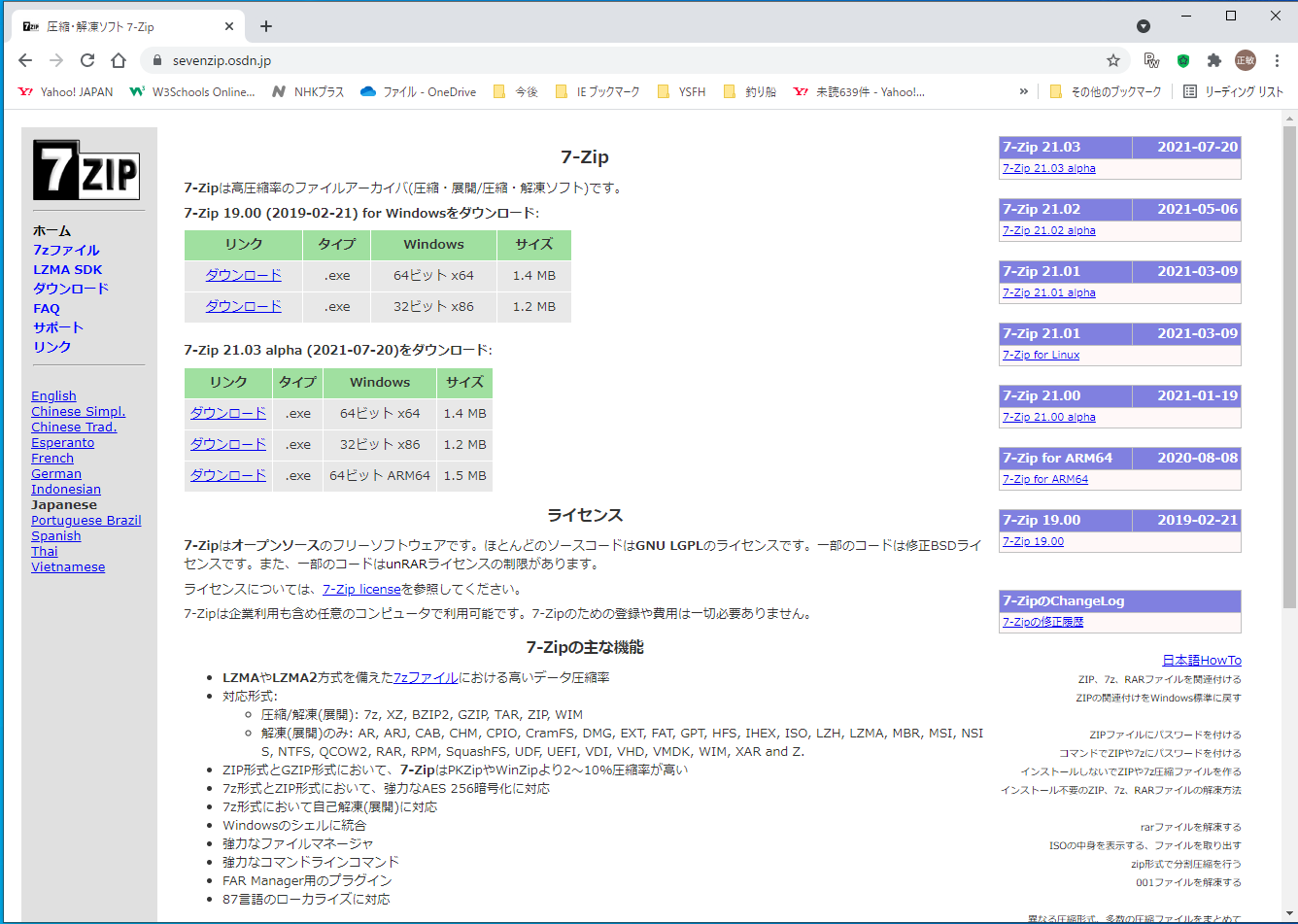Open the リーディング リスト panel
This screenshot has height=924, width=1298.
[x=1233, y=92]
